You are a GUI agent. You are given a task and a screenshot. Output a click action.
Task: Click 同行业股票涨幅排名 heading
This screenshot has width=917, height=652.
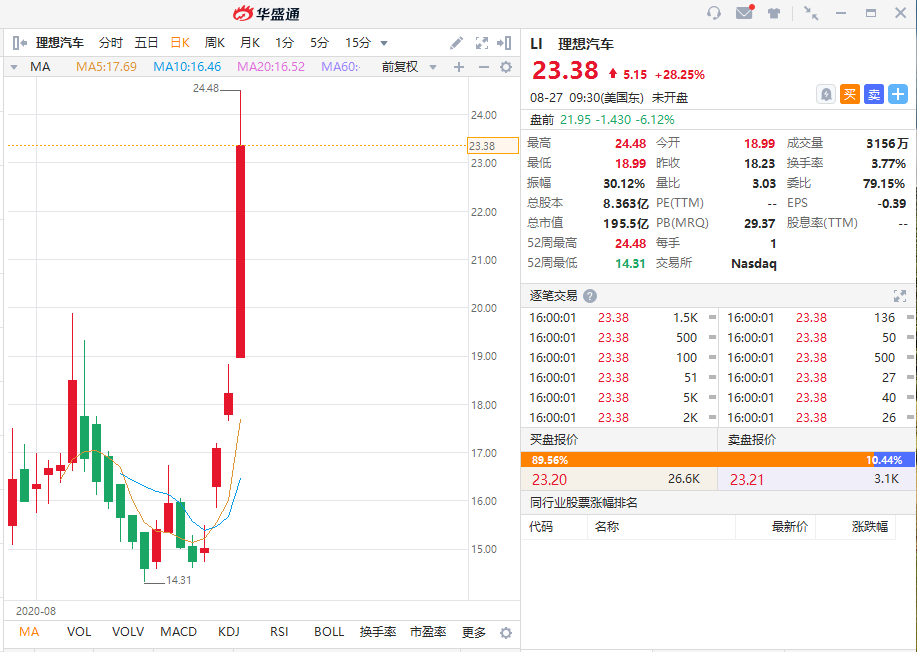click(583, 503)
